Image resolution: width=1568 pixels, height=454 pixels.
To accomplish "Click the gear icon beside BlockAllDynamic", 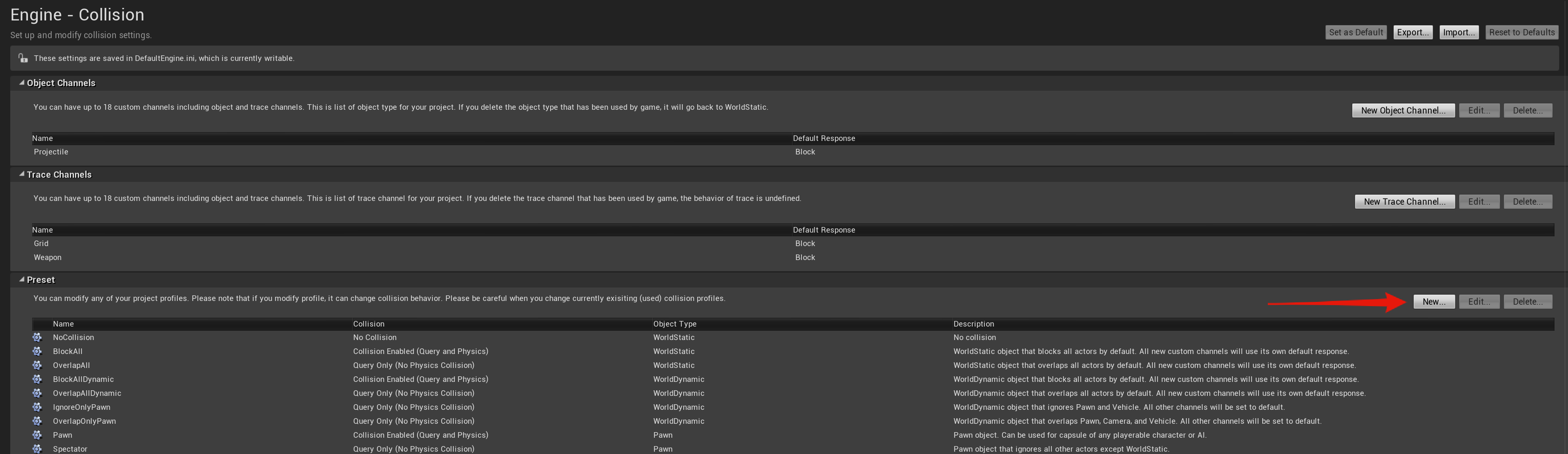I will 37,379.
